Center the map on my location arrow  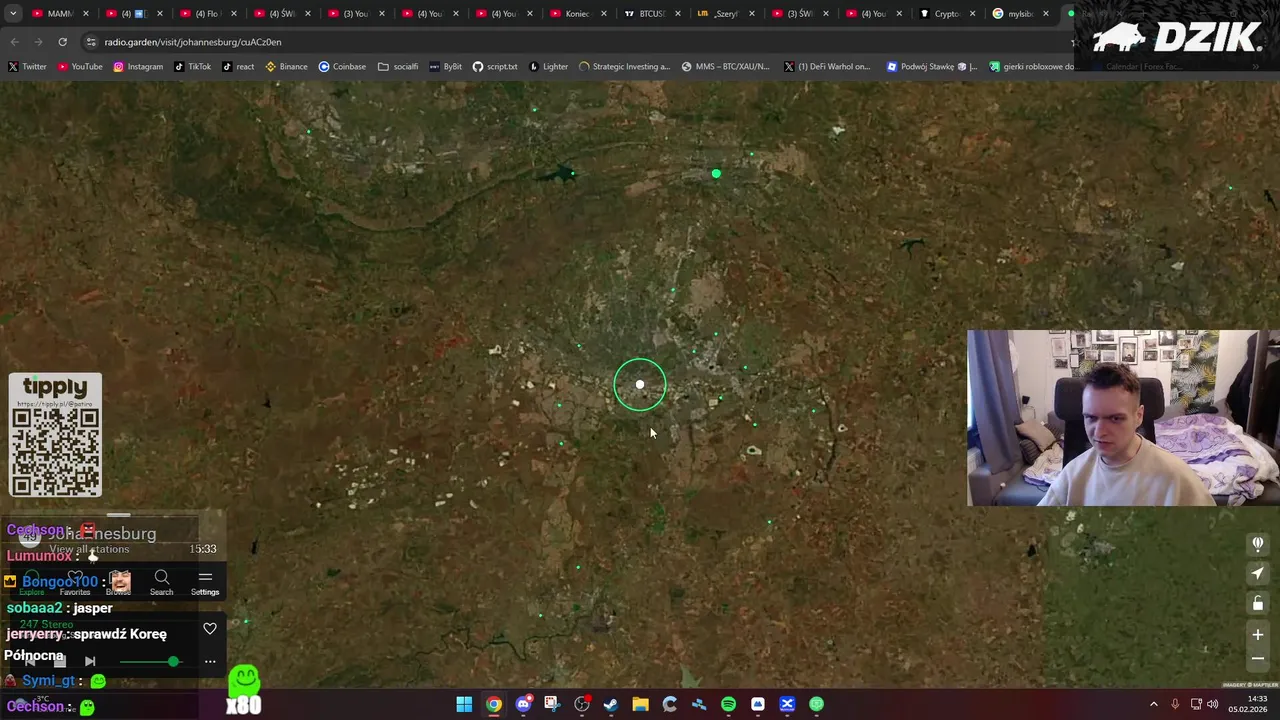(1258, 573)
